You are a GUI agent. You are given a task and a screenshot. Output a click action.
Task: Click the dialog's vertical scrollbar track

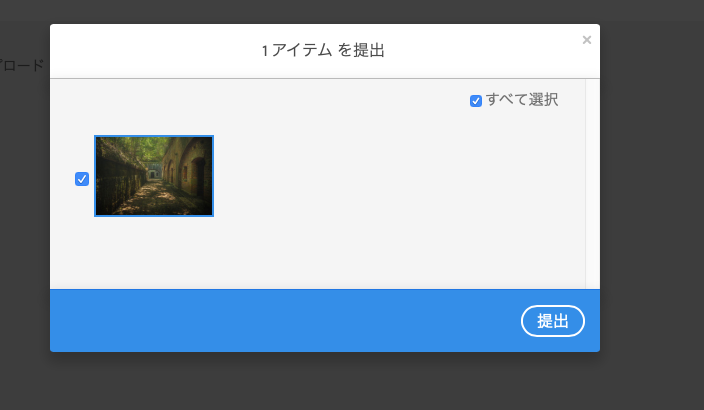[593, 184]
